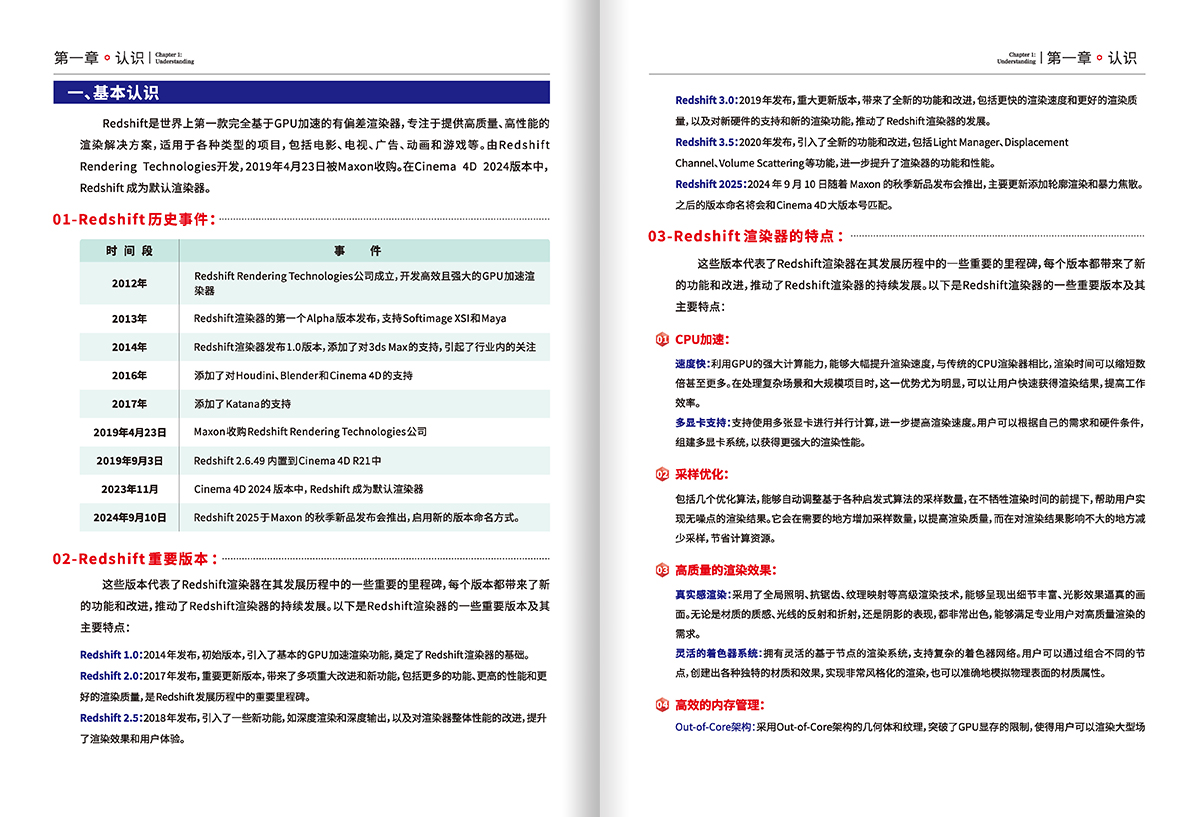Click the Out-of-Core架构 blue term
The width and height of the screenshot is (1200, 817).
pos(714,727)
